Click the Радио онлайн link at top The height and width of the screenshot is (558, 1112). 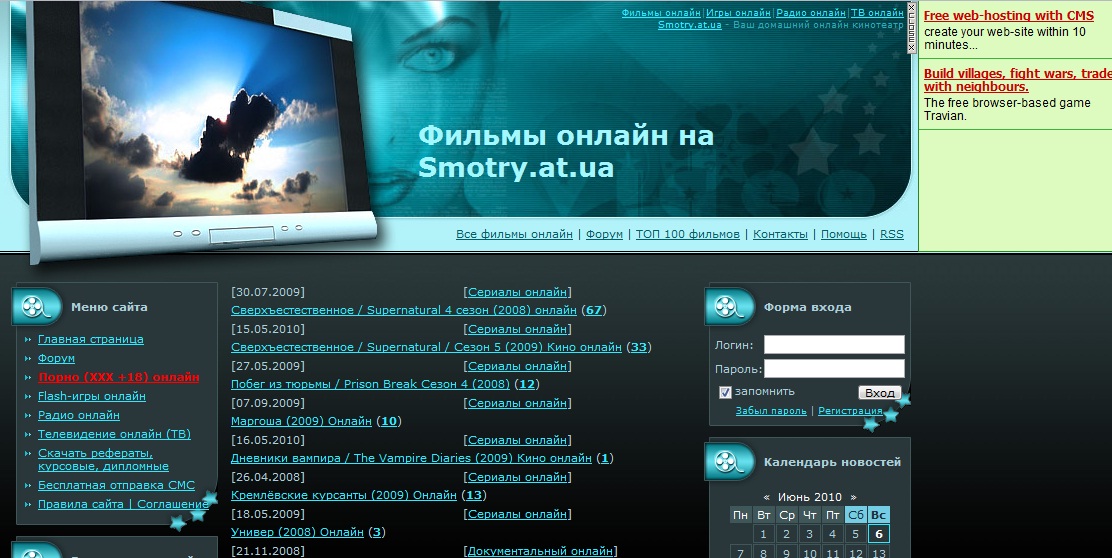point(811,13)
